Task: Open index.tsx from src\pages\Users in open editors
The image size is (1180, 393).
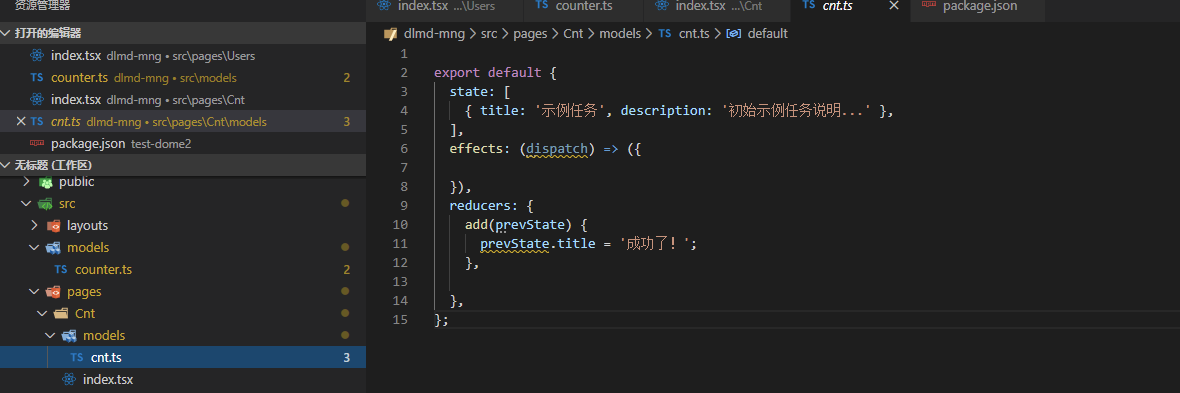Action: pos(183,56)
